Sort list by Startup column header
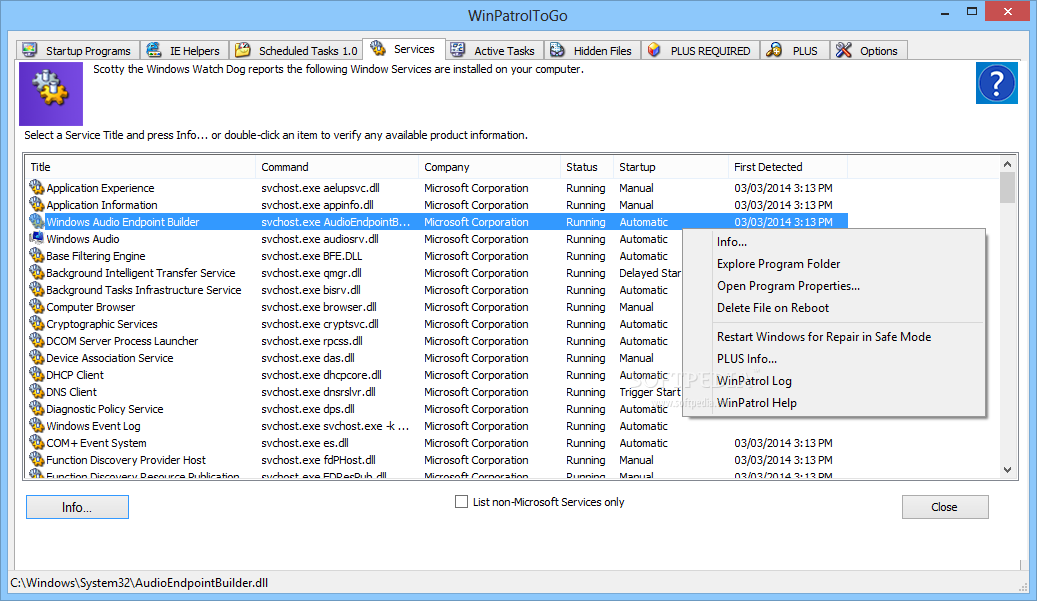 [x=671, y=167]
